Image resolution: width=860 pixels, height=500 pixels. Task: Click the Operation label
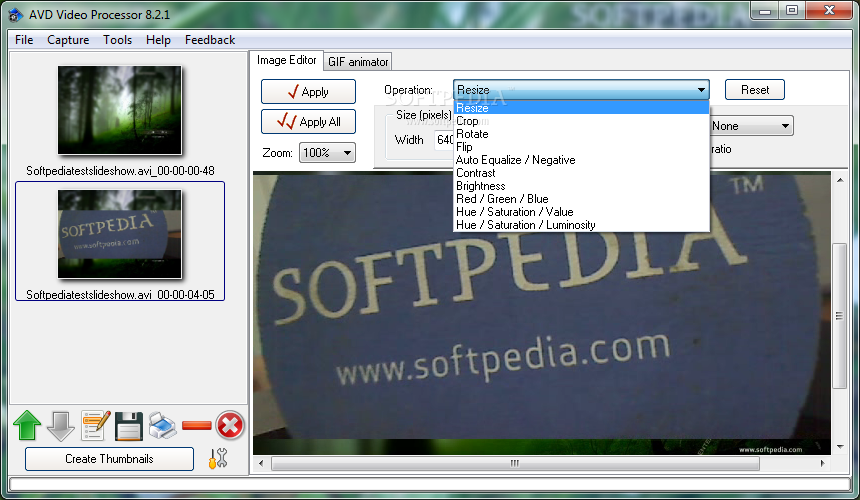(x=408, y=90)
